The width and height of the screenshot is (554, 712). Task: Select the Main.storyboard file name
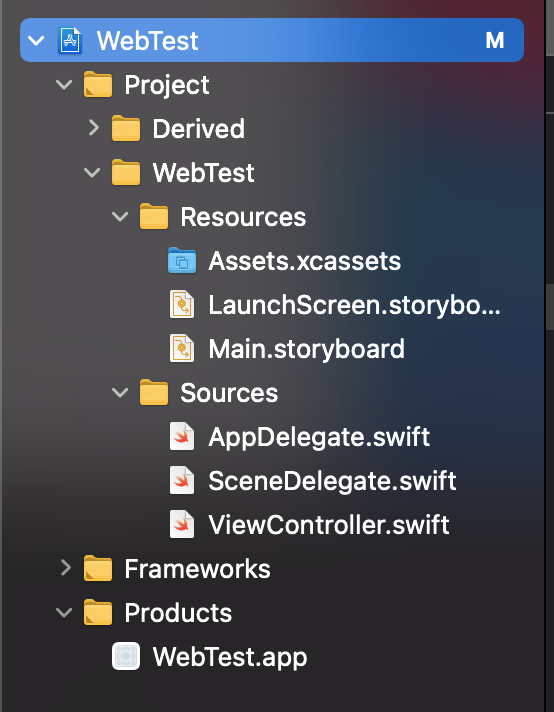point(306,349)
